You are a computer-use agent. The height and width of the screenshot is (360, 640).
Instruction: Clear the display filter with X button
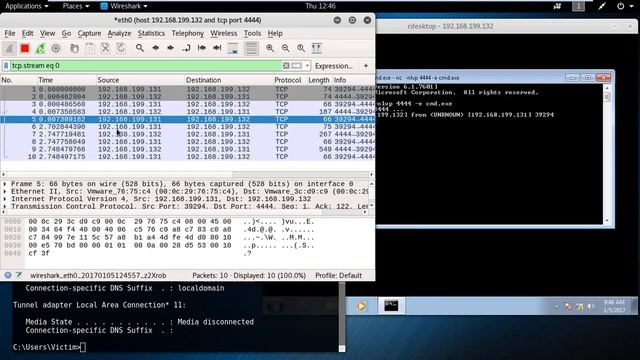point(286,66)
